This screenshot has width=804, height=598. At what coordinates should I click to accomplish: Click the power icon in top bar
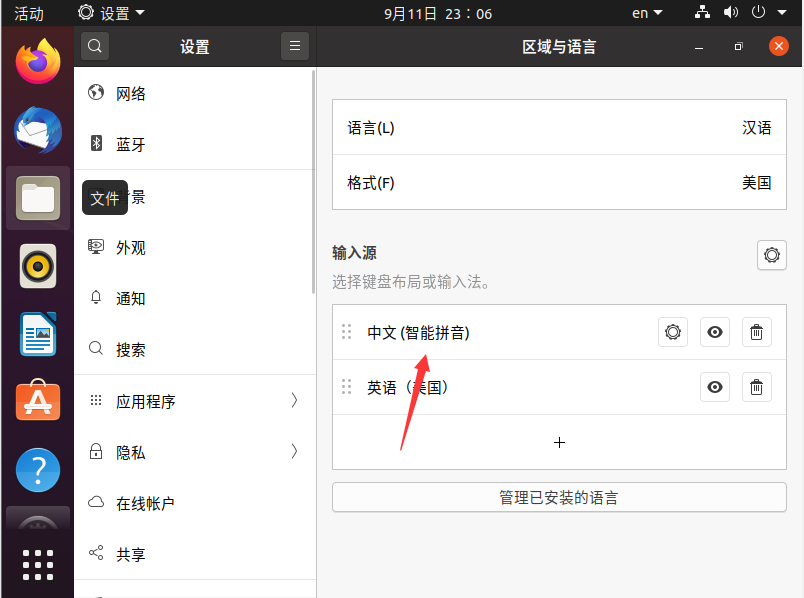point(758,12)
